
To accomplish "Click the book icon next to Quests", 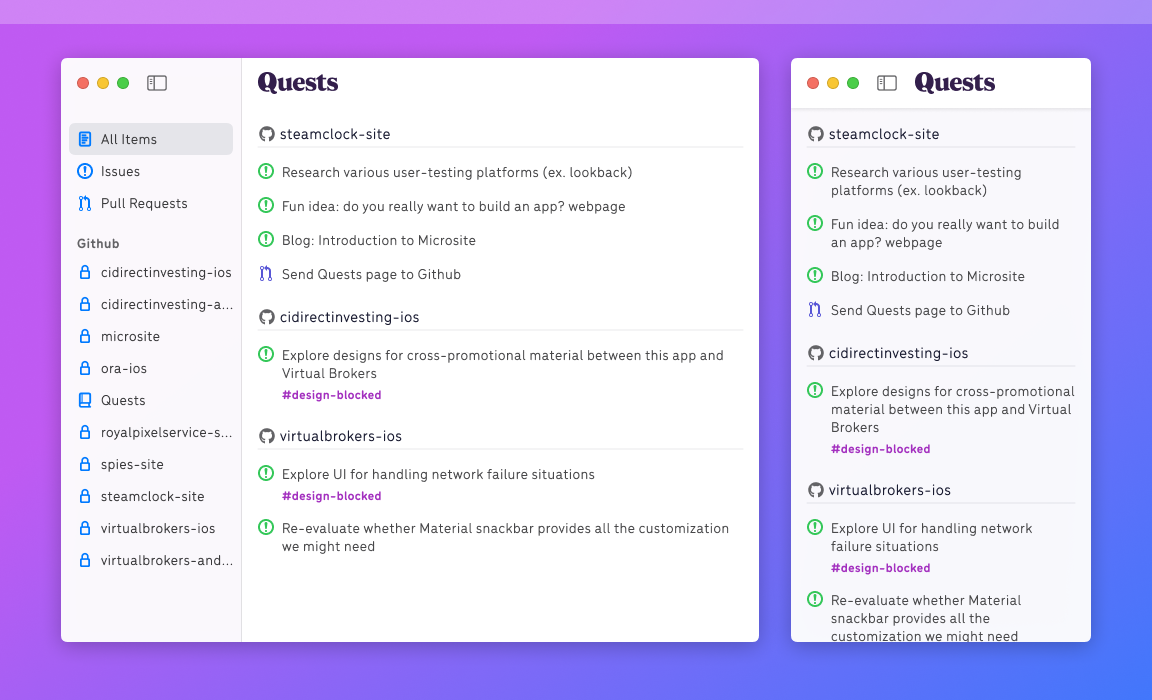I will pyautogui.click(x=85, y=400).
